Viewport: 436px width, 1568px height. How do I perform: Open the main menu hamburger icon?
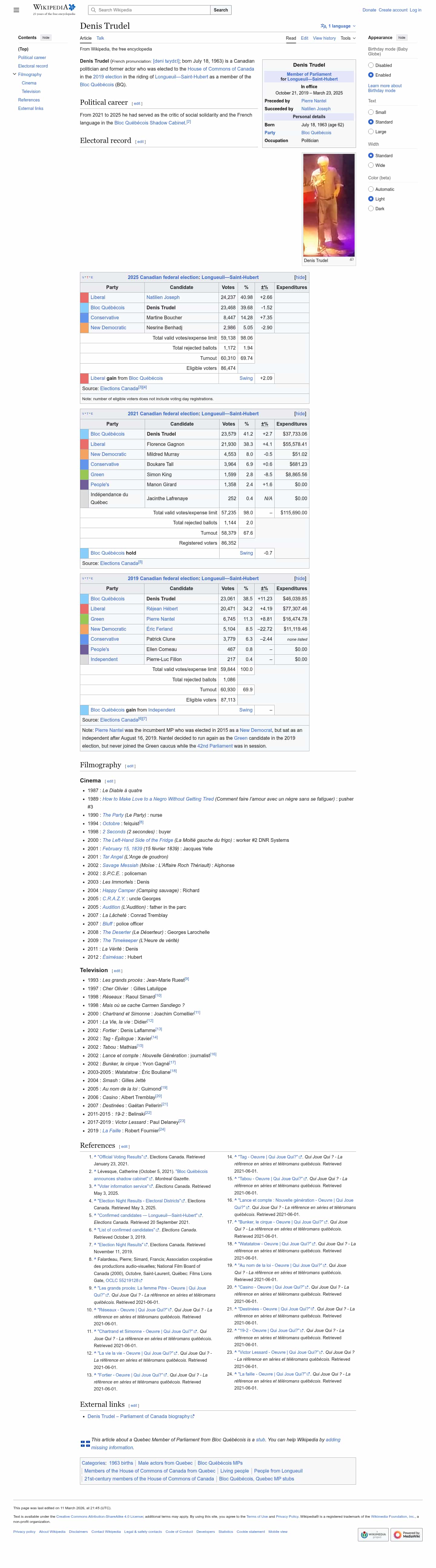coord(16,10)
